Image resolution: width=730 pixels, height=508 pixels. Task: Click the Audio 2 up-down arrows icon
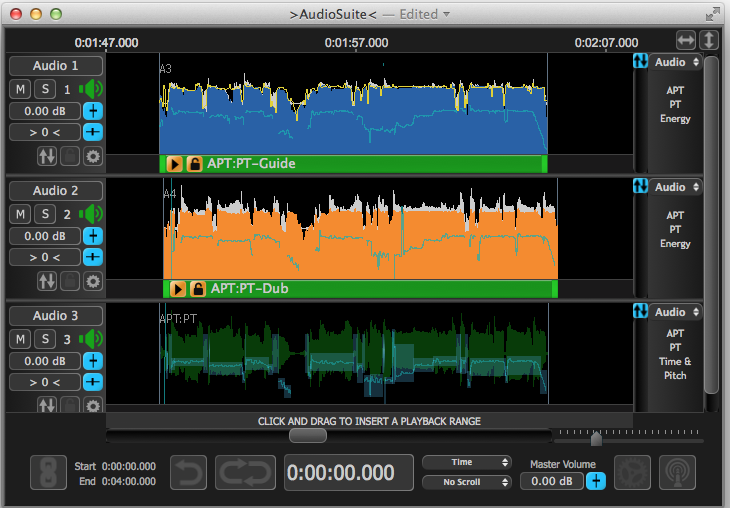pyautogui.click(x=47, y=281)
